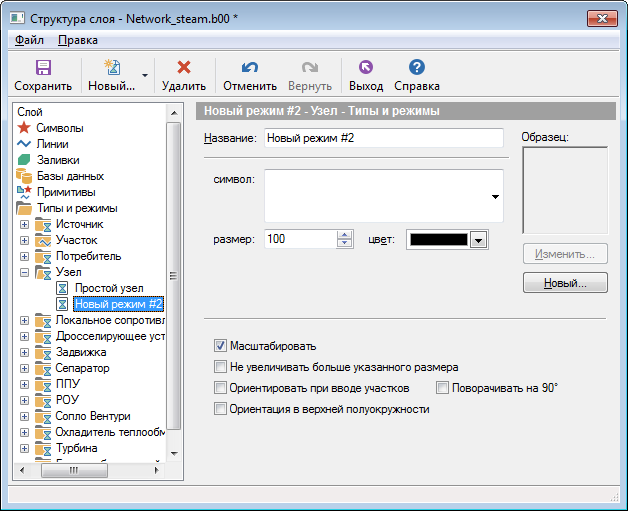This screenshot has width=628, height=511.
Task: Click the Отменить undo icon
Action: point(250,68)
